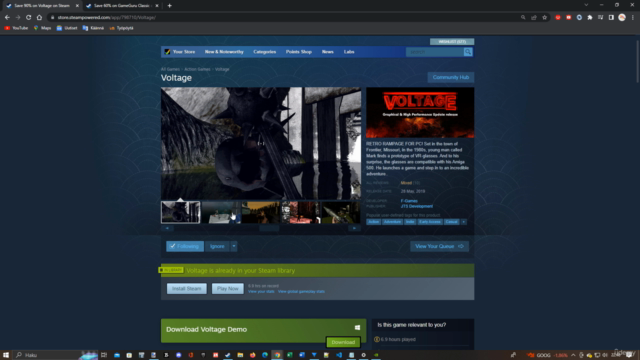Open the Your Store menu
Viewport: 640px width, 360px height.
184,52
